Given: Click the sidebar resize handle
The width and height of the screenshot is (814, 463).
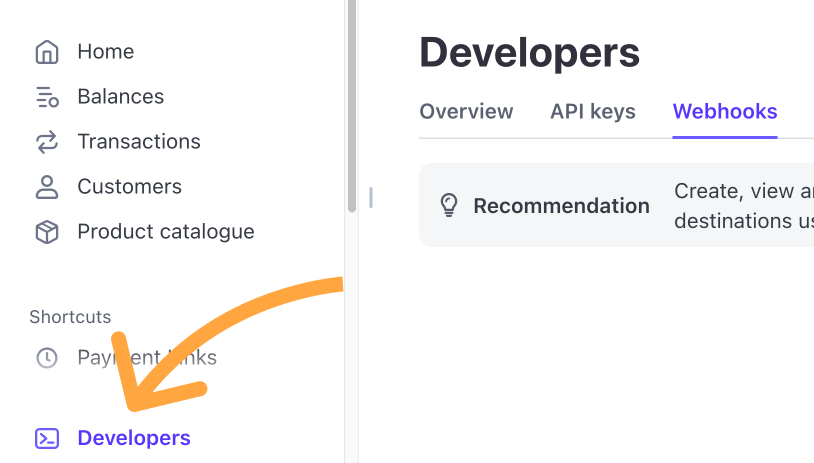Looking at the screenshot, I should point(371,198).
